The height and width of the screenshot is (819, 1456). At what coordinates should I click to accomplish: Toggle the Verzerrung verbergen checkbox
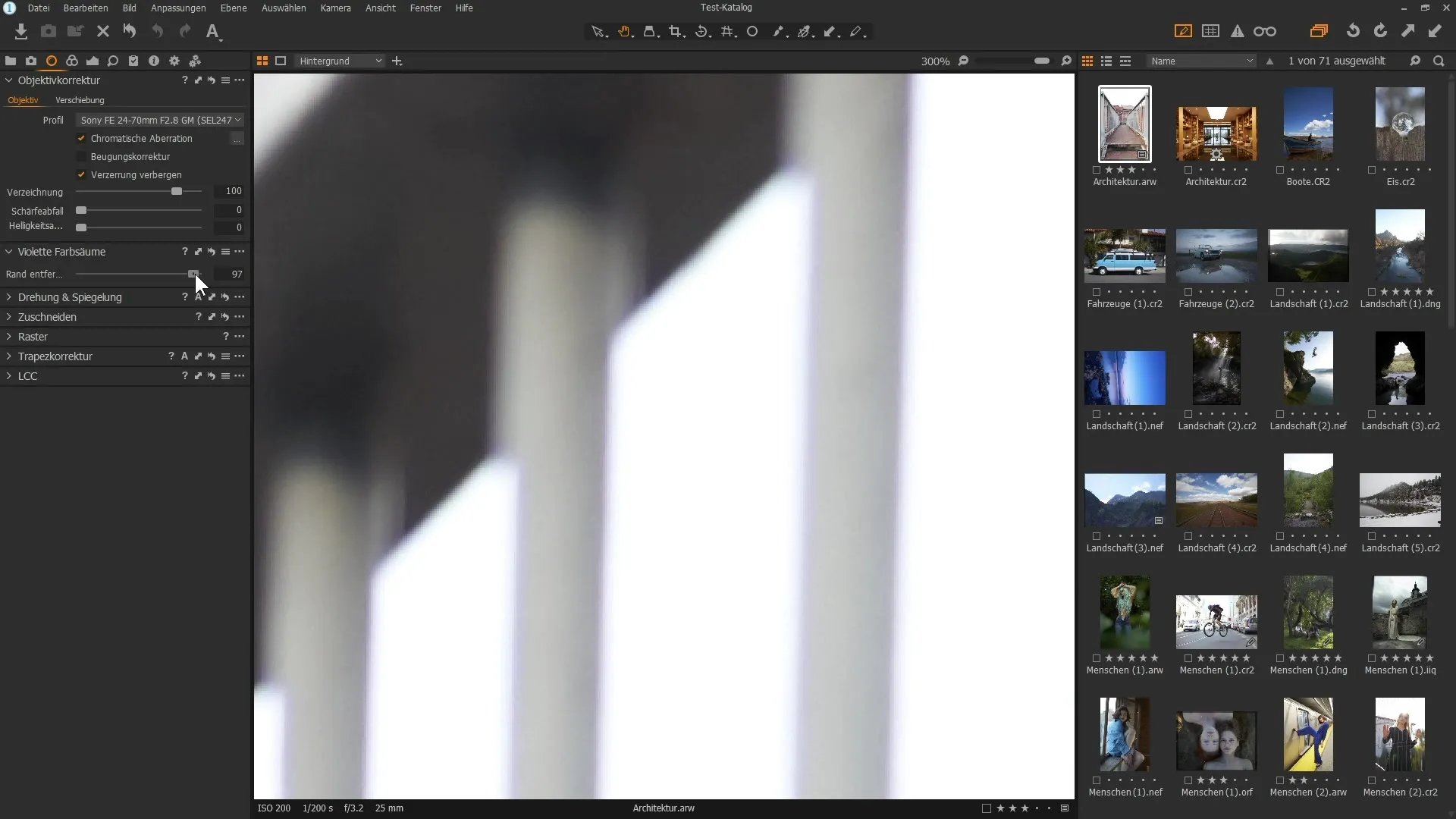click(81, 174)
